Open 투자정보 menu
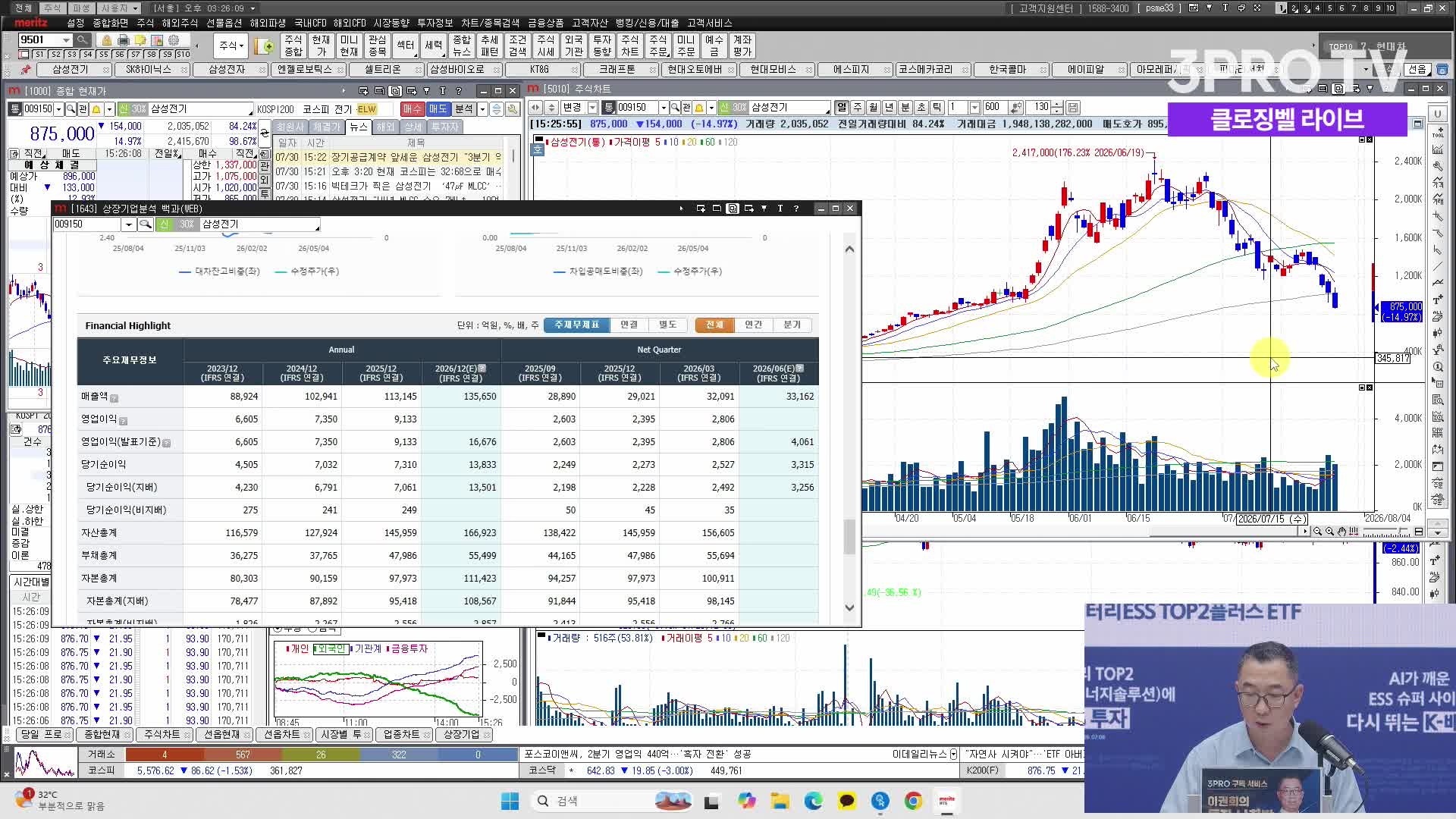This screenshot has height=819, width=1456. (435, 24)
